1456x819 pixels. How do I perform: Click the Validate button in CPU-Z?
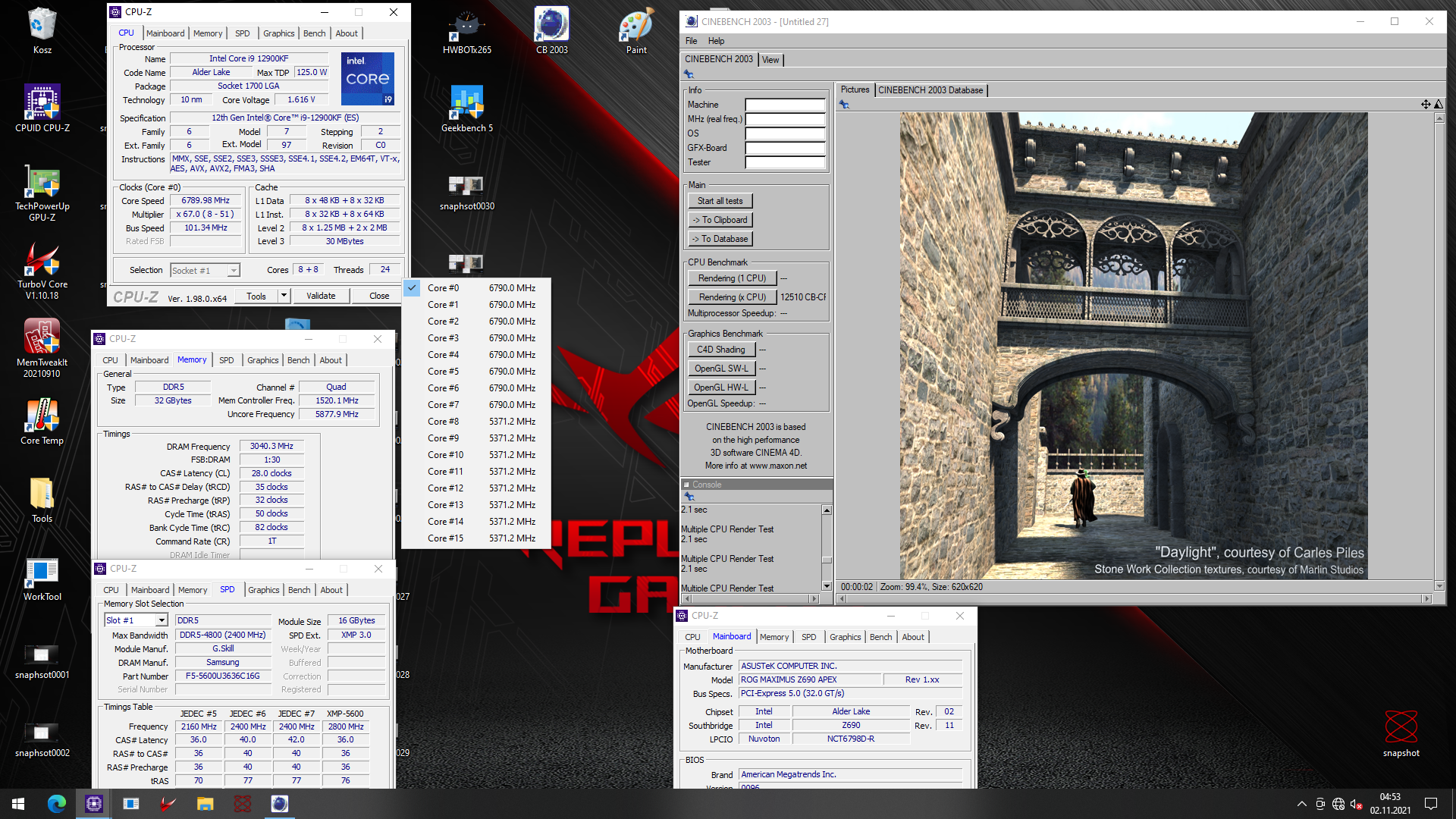321,296
